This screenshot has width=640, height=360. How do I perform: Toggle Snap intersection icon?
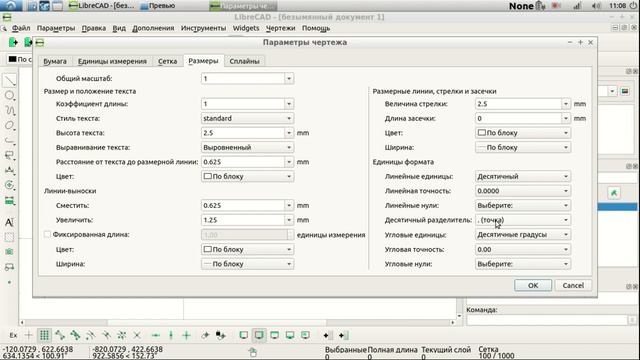click(137, 336)
